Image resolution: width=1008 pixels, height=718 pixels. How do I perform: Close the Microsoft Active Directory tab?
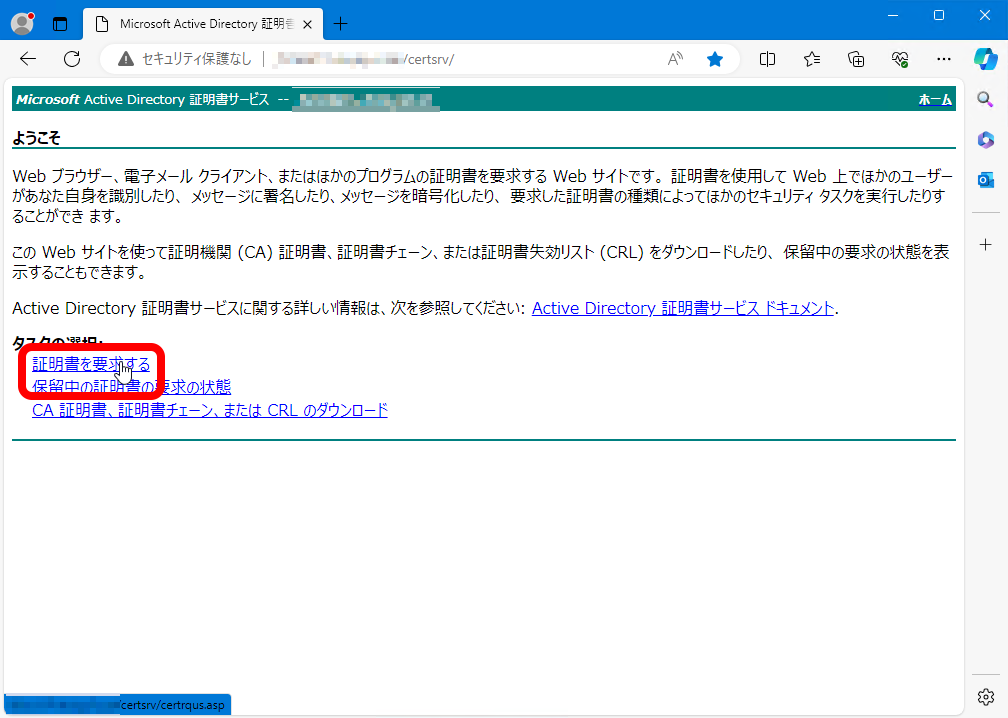tap(307, 24)
